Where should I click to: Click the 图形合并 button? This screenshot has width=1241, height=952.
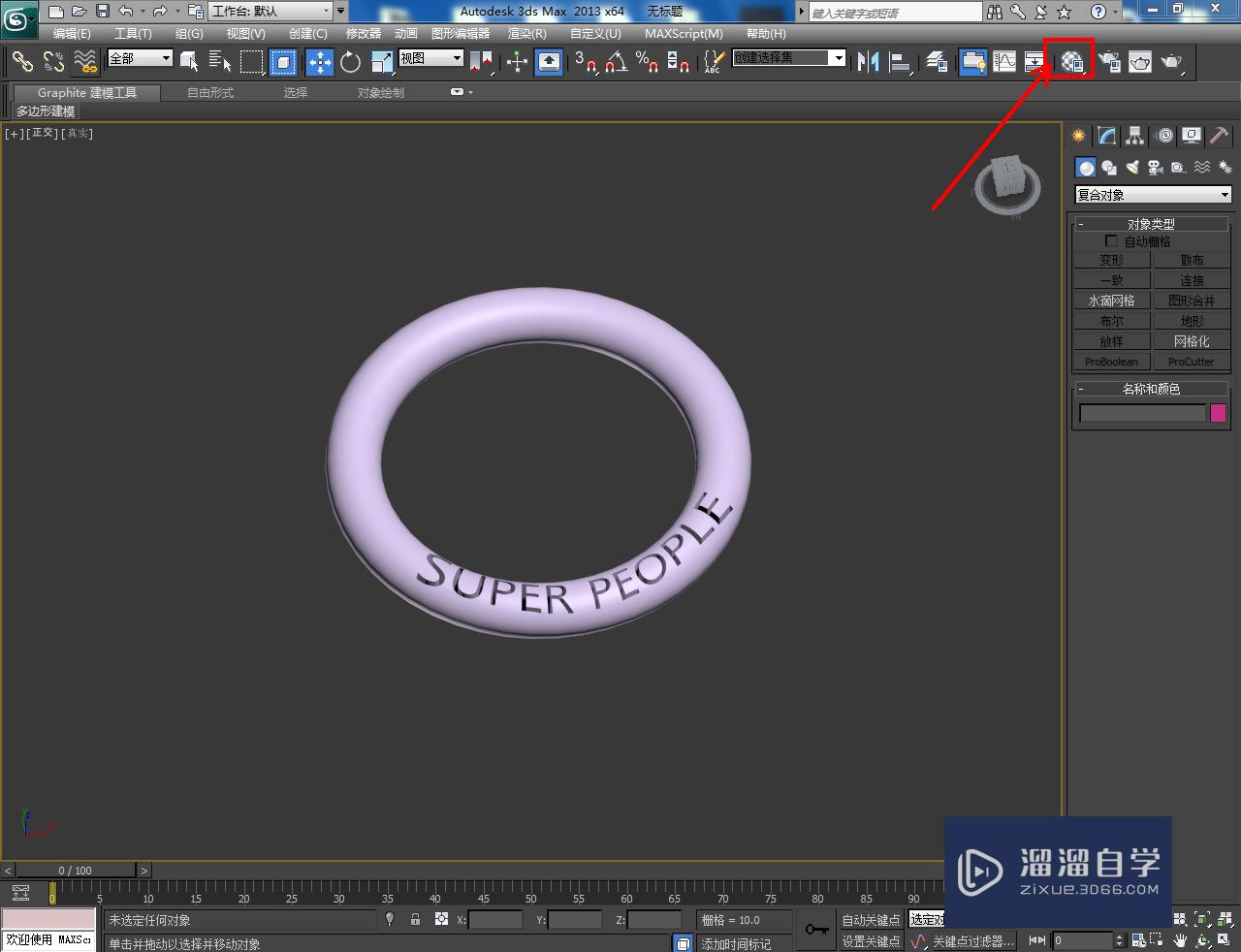click(x=1192, y=301)
